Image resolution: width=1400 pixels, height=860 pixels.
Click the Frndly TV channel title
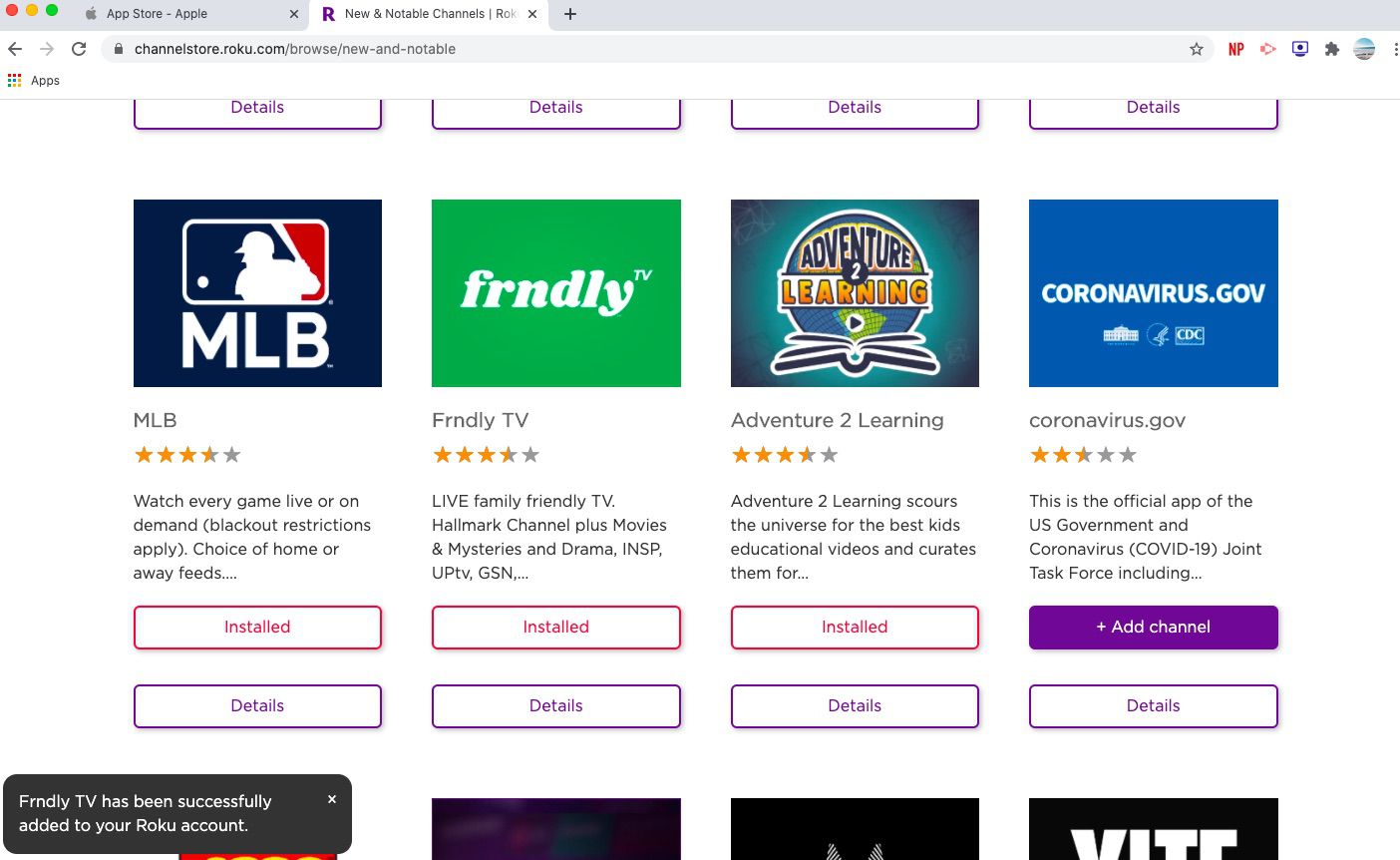click(x=481, y=420)
